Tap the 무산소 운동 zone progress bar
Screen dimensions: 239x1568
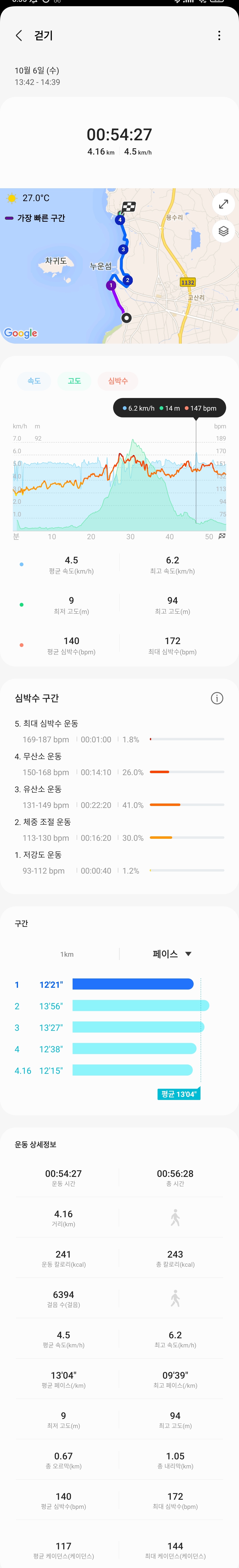point(187,772)
